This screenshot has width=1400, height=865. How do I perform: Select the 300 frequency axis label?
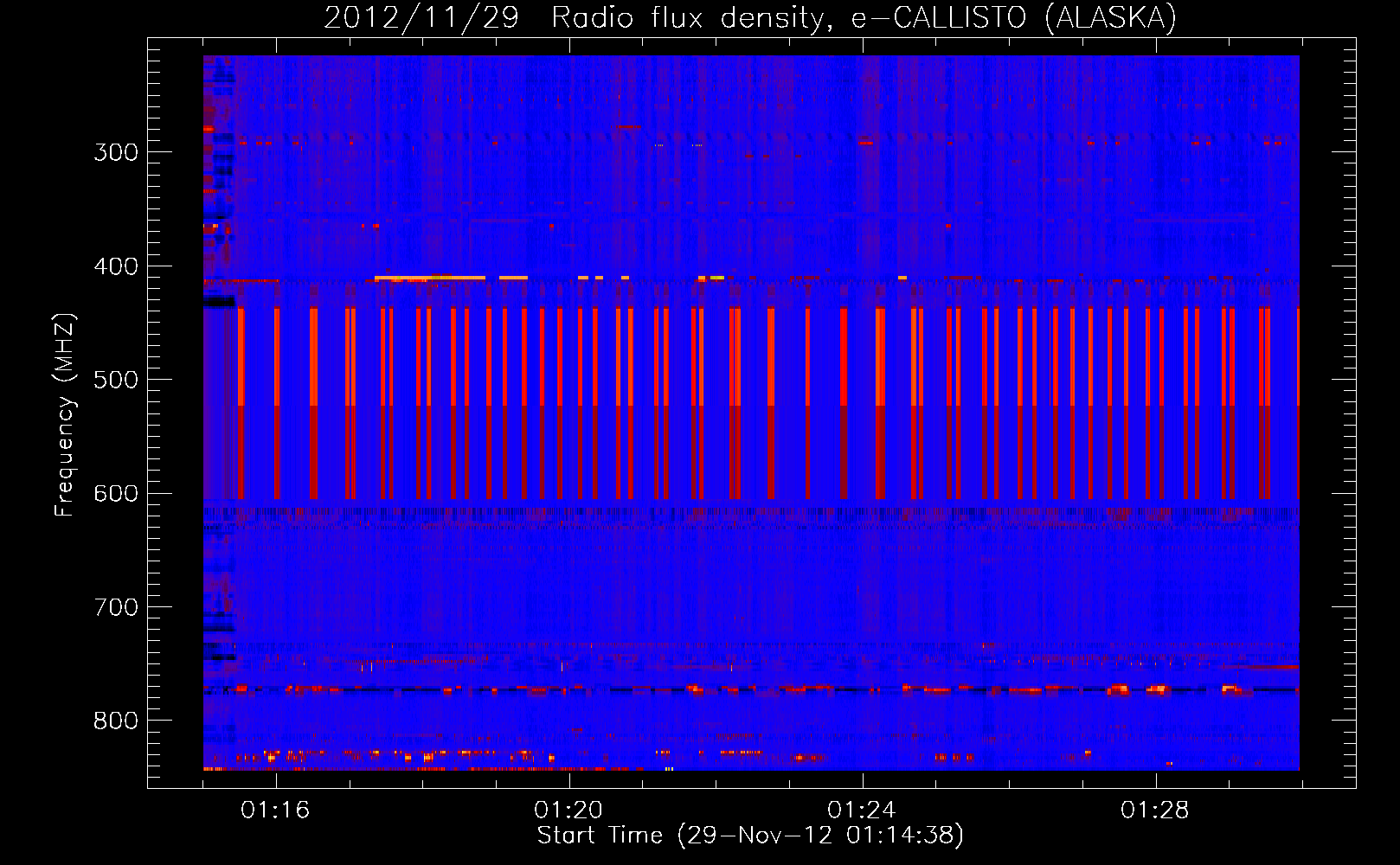click(116, 152)
